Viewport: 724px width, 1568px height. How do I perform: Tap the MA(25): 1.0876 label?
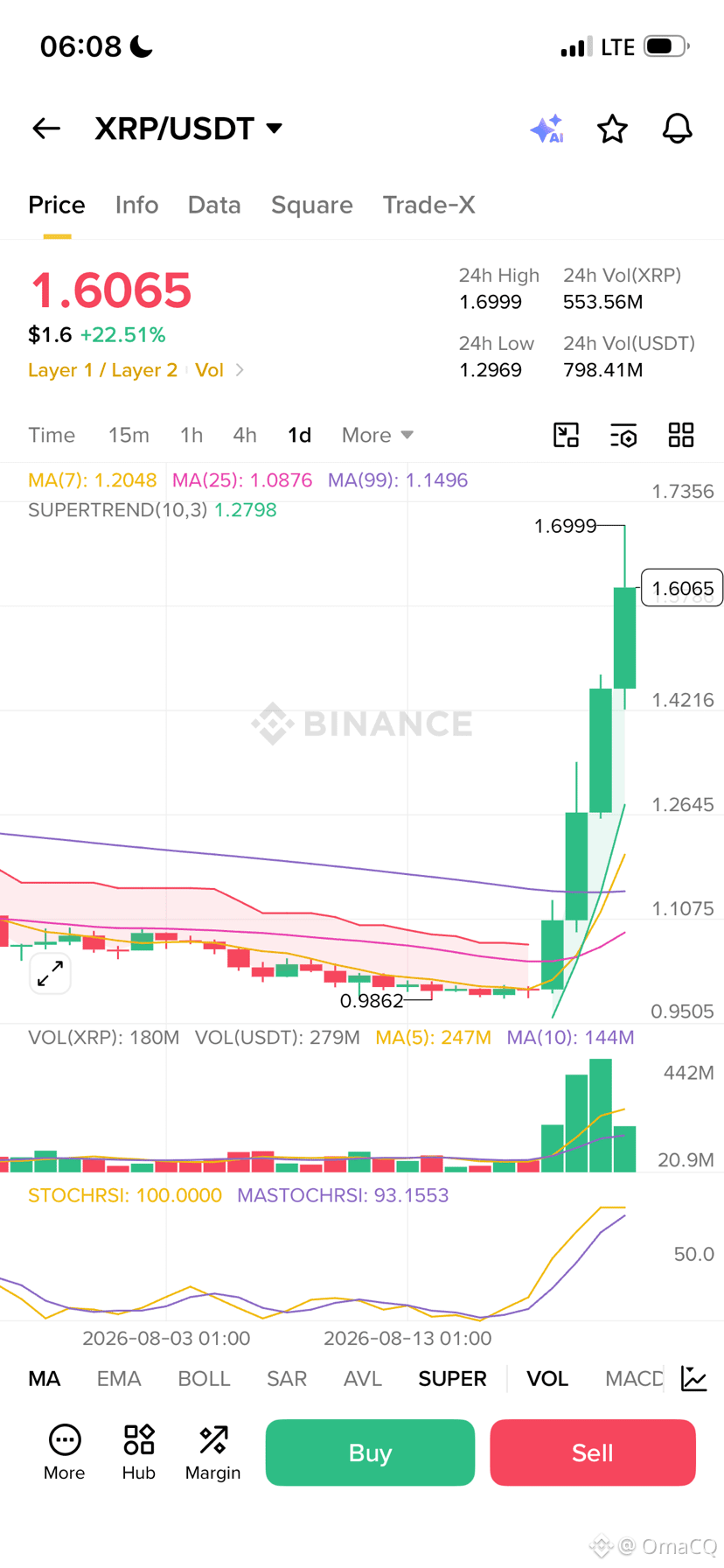click(x=242, y=480)
